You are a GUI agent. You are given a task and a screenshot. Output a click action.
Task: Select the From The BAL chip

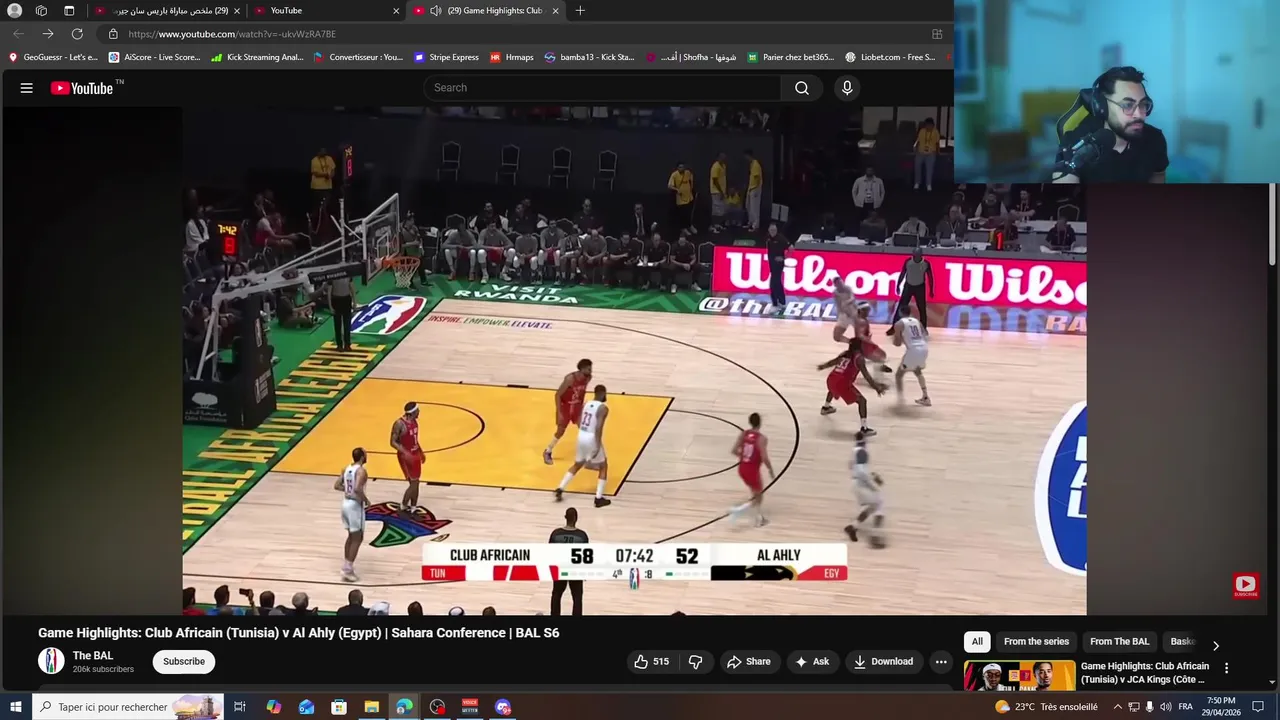(1119, 642)
